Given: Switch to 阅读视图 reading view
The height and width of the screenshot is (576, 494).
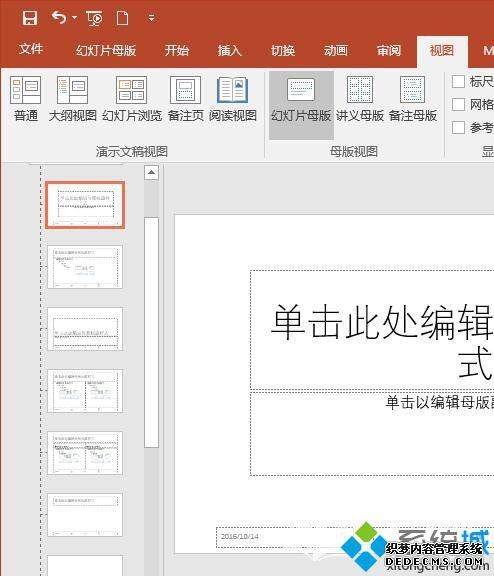Looking at the screenshot, I should pos(233,99).
